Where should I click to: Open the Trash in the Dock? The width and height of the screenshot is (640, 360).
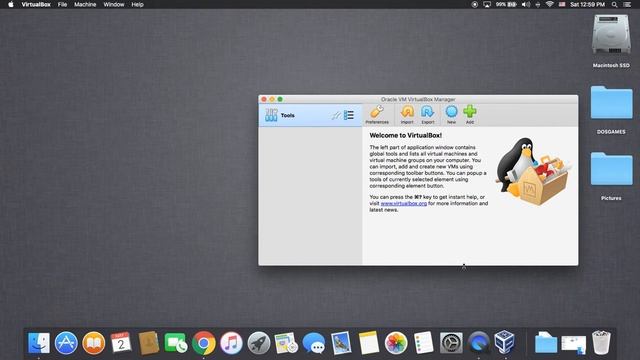601,343
